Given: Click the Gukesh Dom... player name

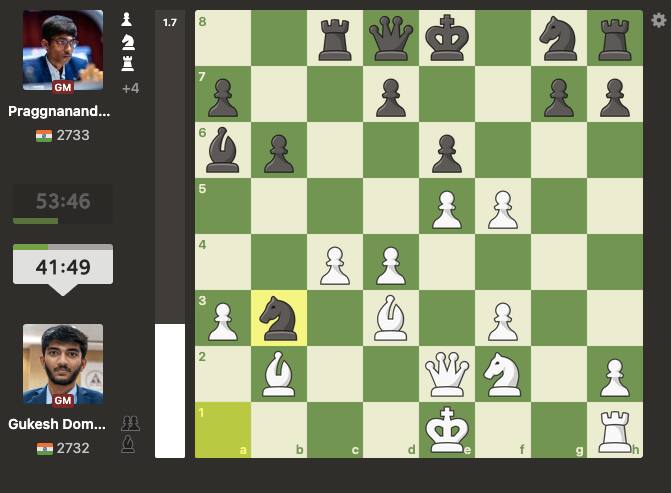Looking at the screenshot, I should 57,424.
